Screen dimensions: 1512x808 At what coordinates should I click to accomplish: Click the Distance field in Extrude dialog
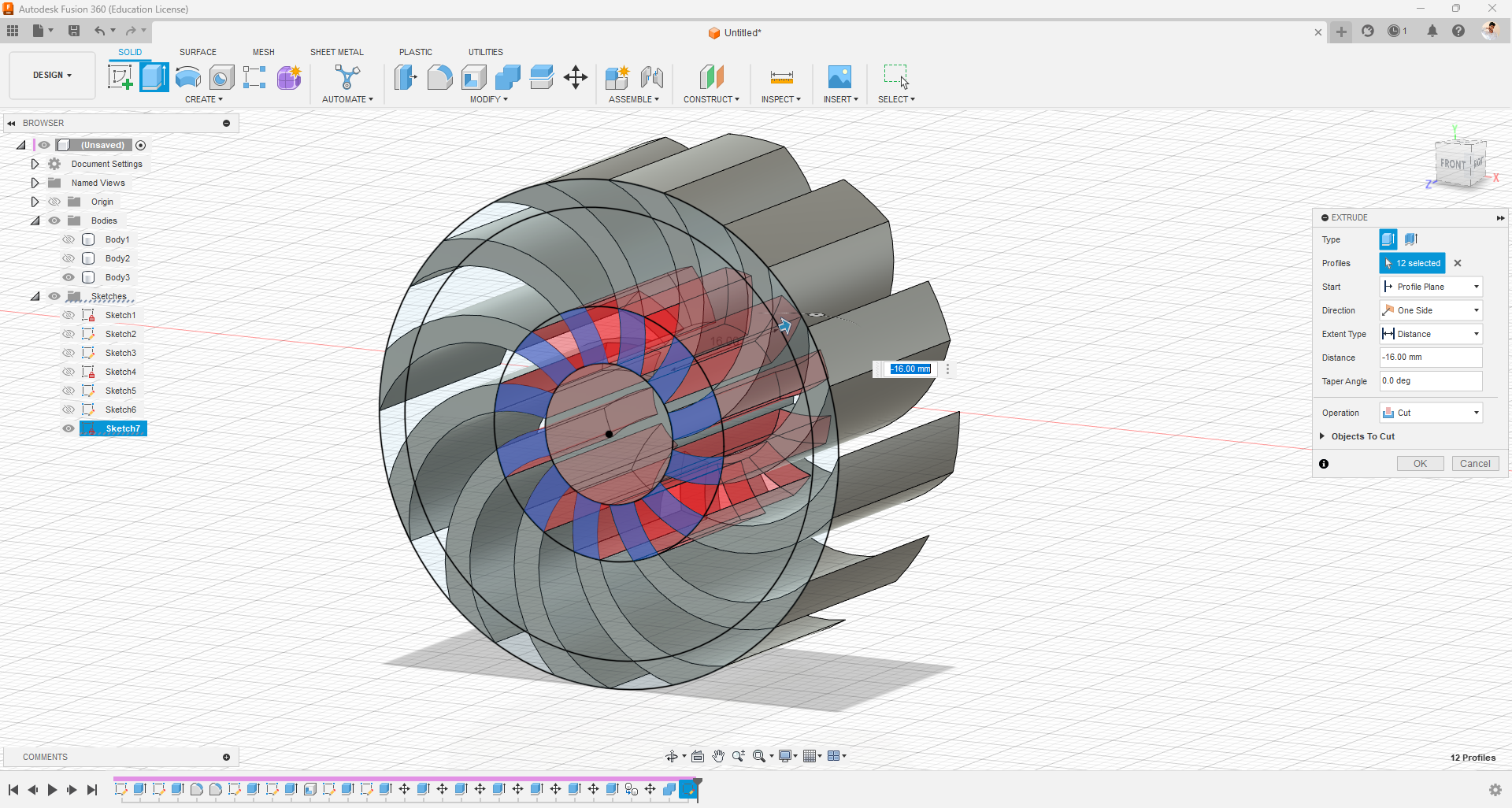pos(1431,358)
